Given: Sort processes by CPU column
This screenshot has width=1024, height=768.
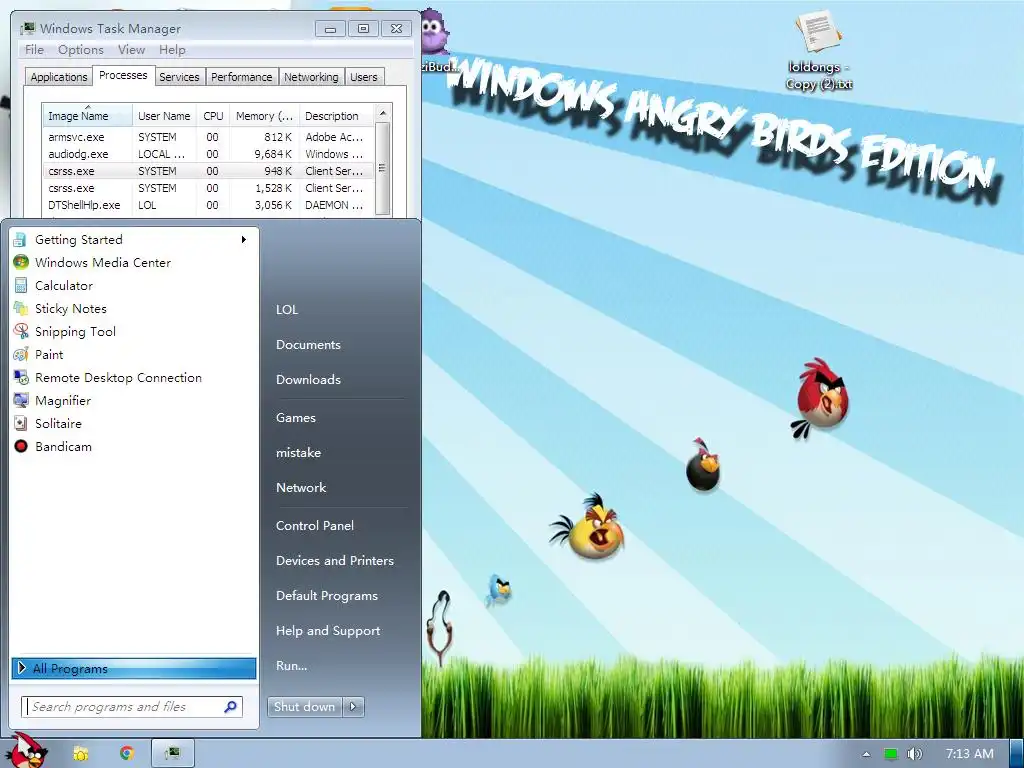Looking at the screenshot, I should pyautogui.click(x=213, y=116).
